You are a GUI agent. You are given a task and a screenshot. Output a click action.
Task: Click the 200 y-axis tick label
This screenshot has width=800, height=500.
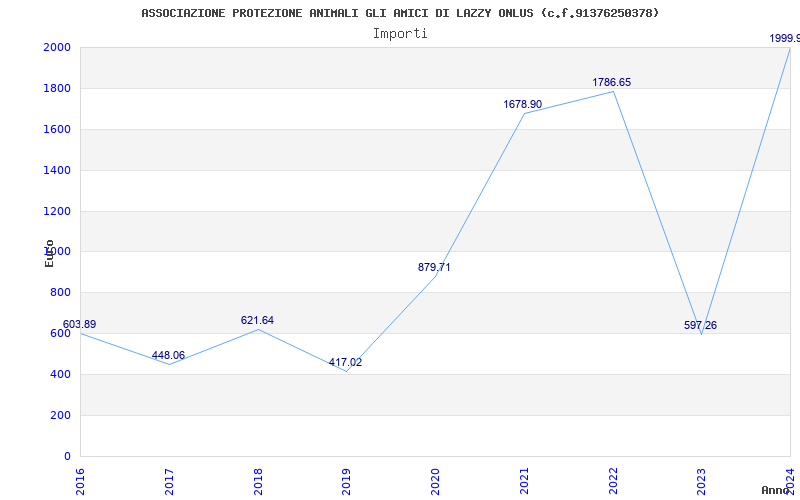point(60,415)
